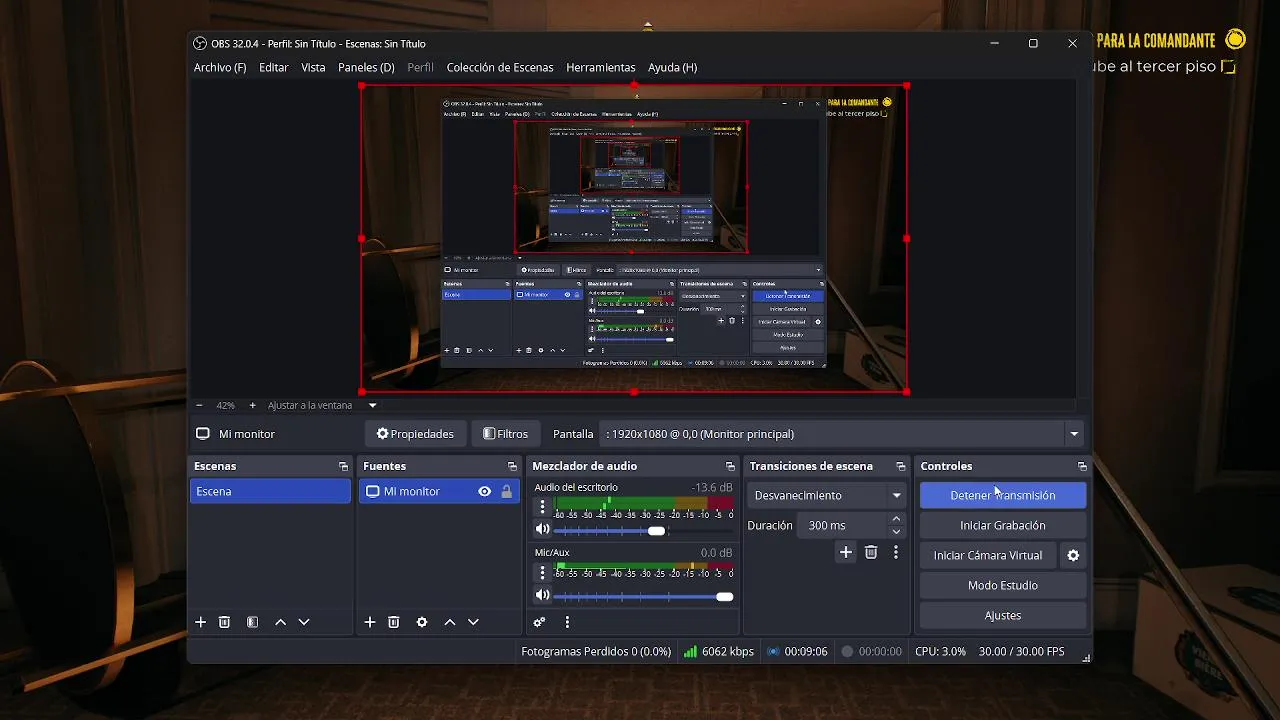Pop out the Escenas dock
The width and height of the screenshot is (1280, 720).
click(343, 466)
